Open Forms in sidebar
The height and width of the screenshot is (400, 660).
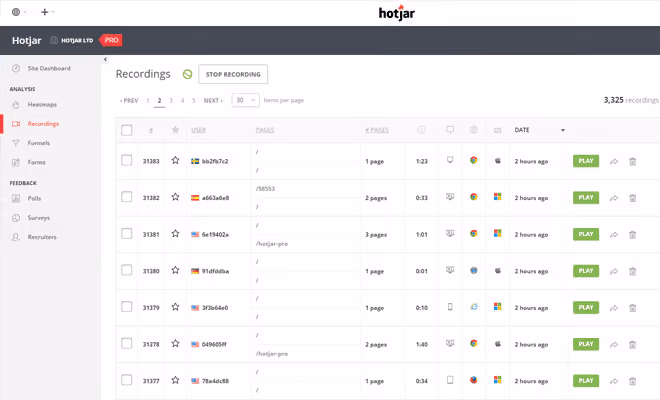(x=37, y=162)
